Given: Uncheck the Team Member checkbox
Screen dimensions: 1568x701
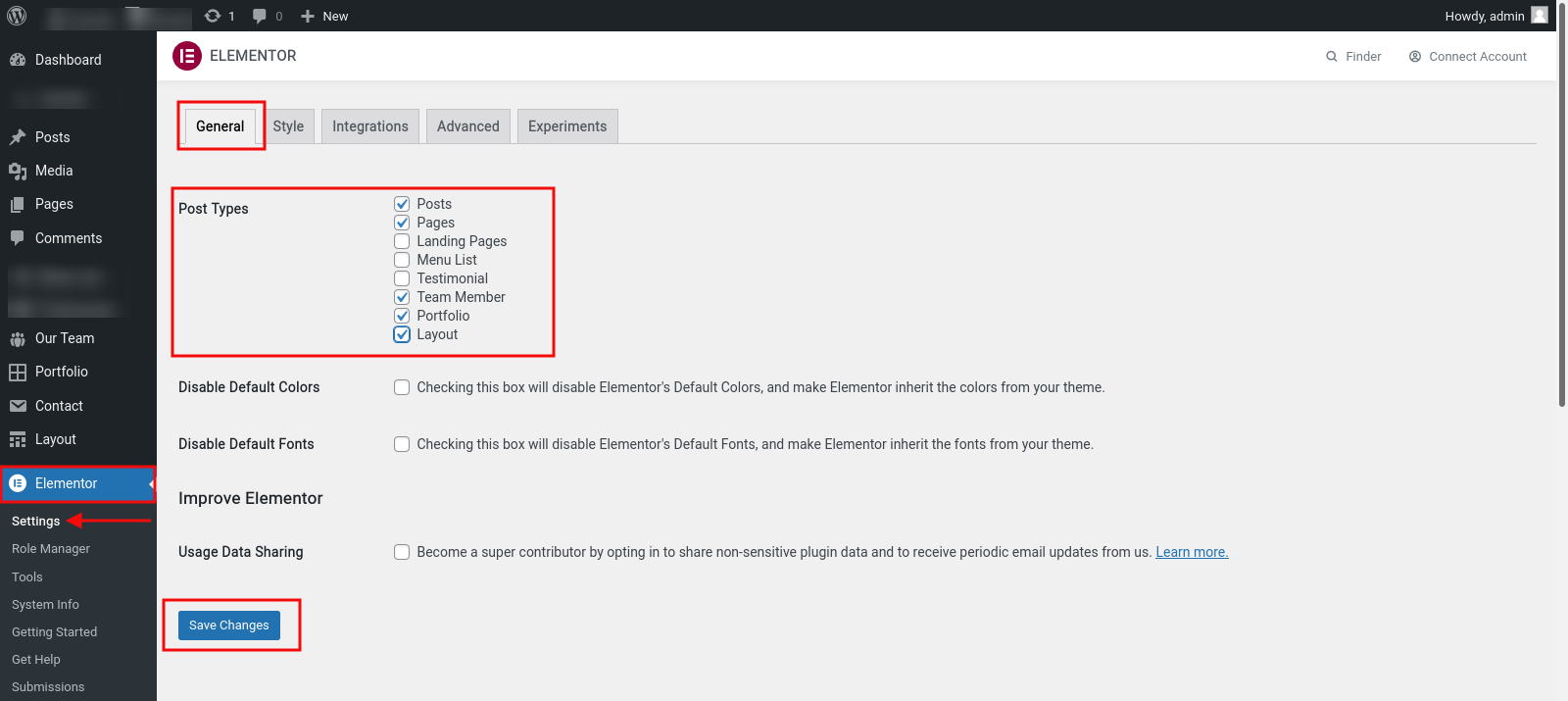Looking at the screenshot, I should click(x=402, y=297).
